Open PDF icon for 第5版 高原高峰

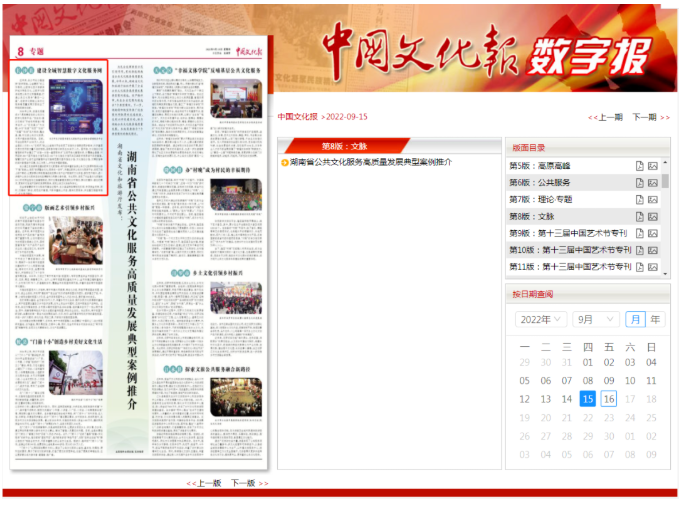(639, 166)
